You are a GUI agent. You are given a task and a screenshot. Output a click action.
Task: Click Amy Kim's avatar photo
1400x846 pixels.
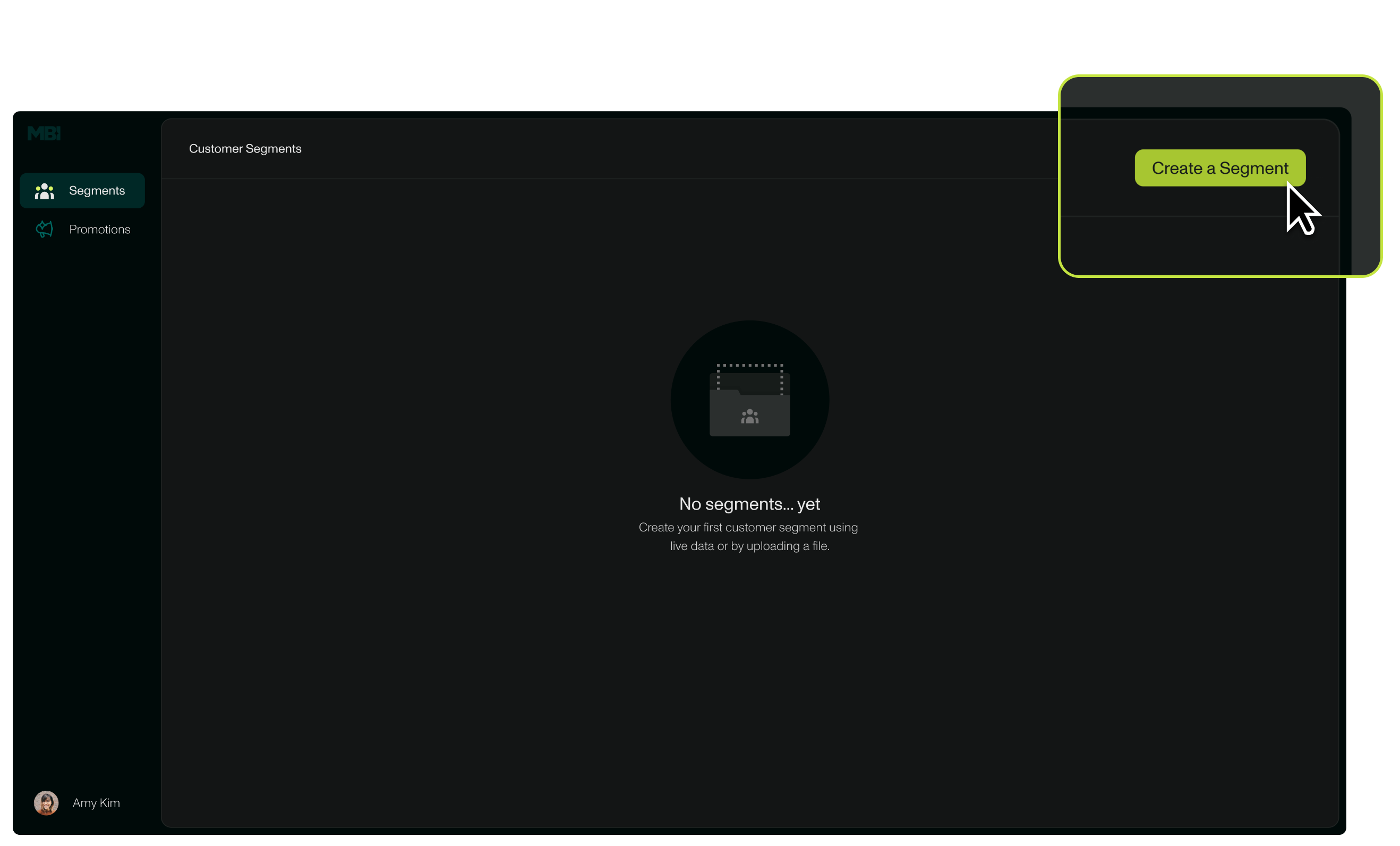tap(46, 803)
